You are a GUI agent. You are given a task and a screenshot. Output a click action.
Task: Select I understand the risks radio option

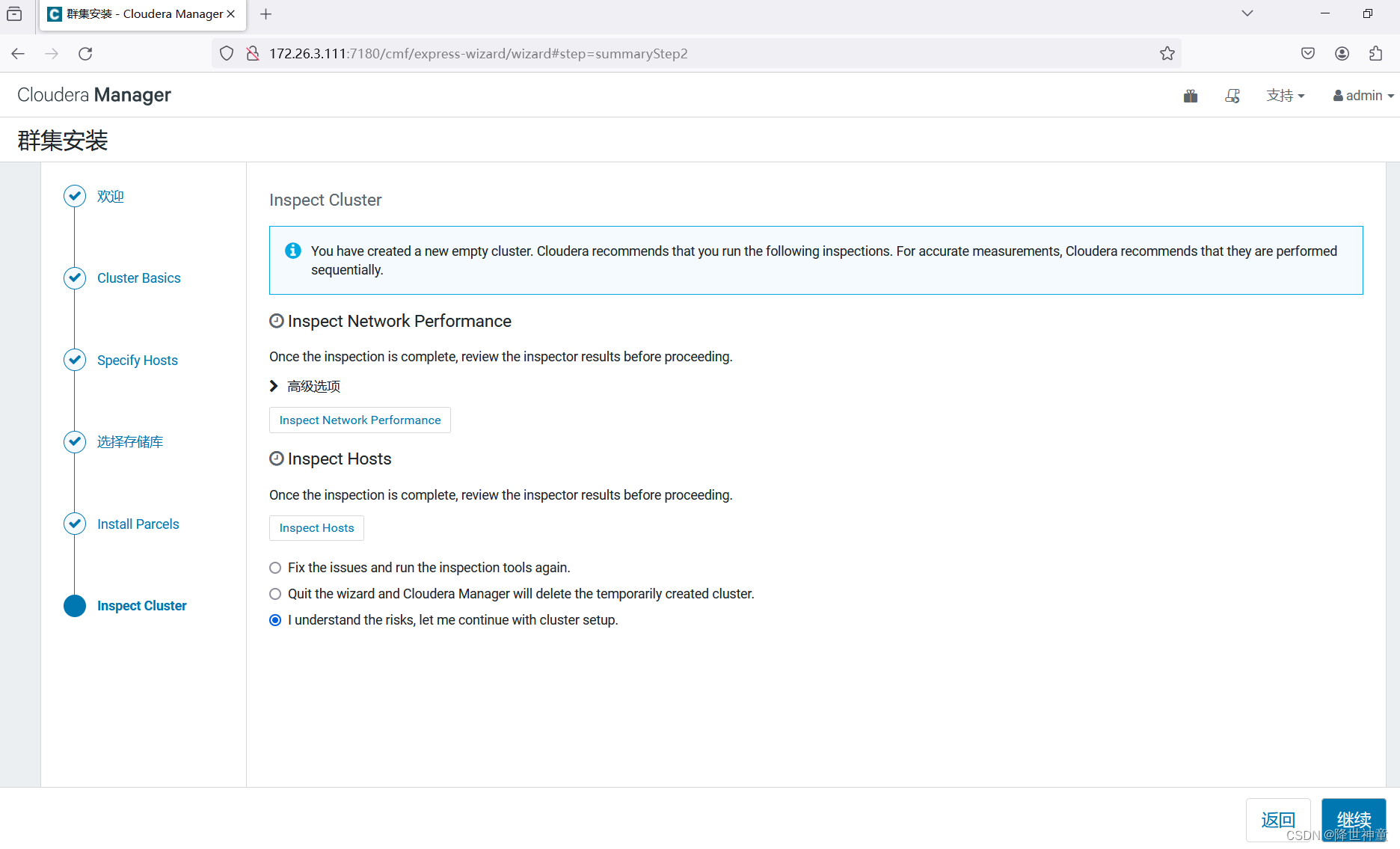click(275, 620)
